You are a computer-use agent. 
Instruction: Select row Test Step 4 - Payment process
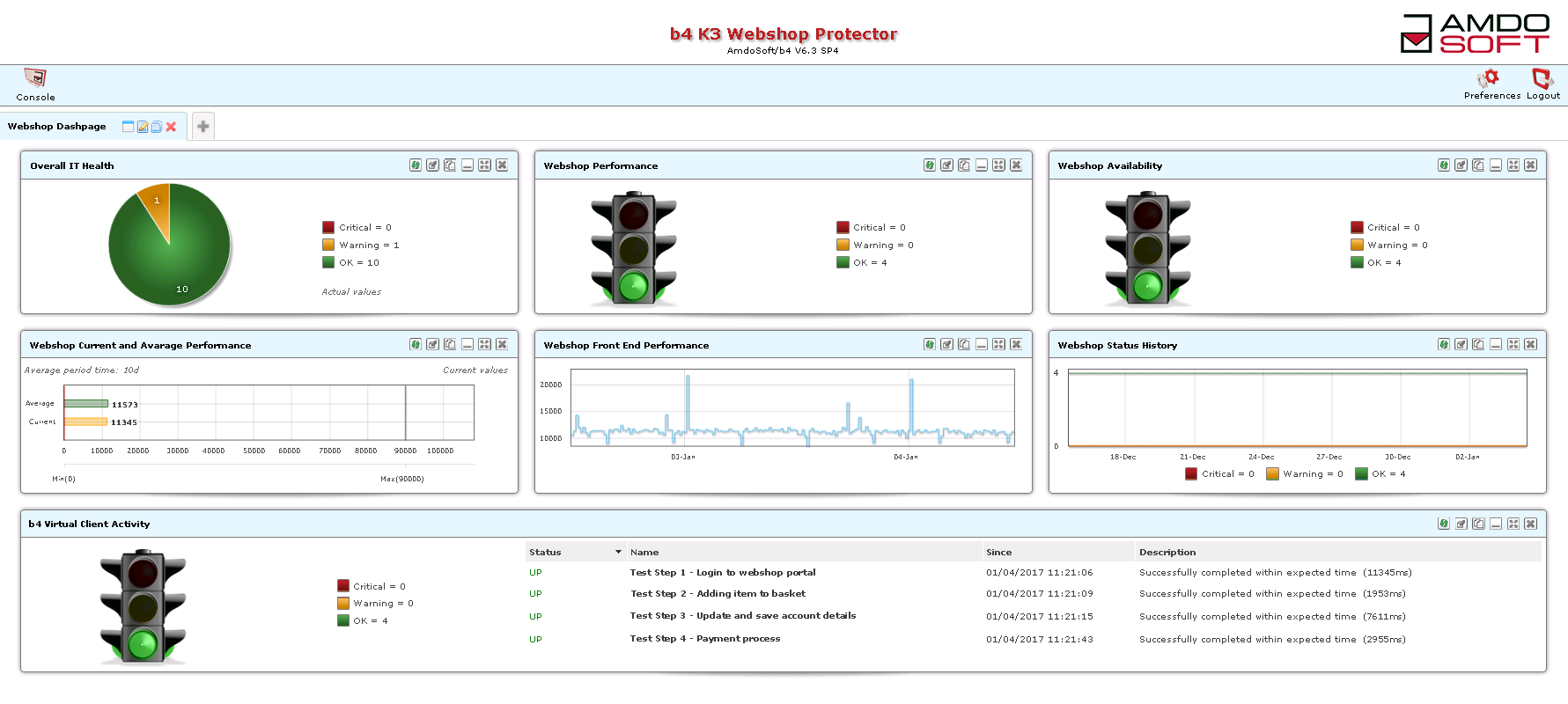pyautogui.click(x=1034, y=639)
